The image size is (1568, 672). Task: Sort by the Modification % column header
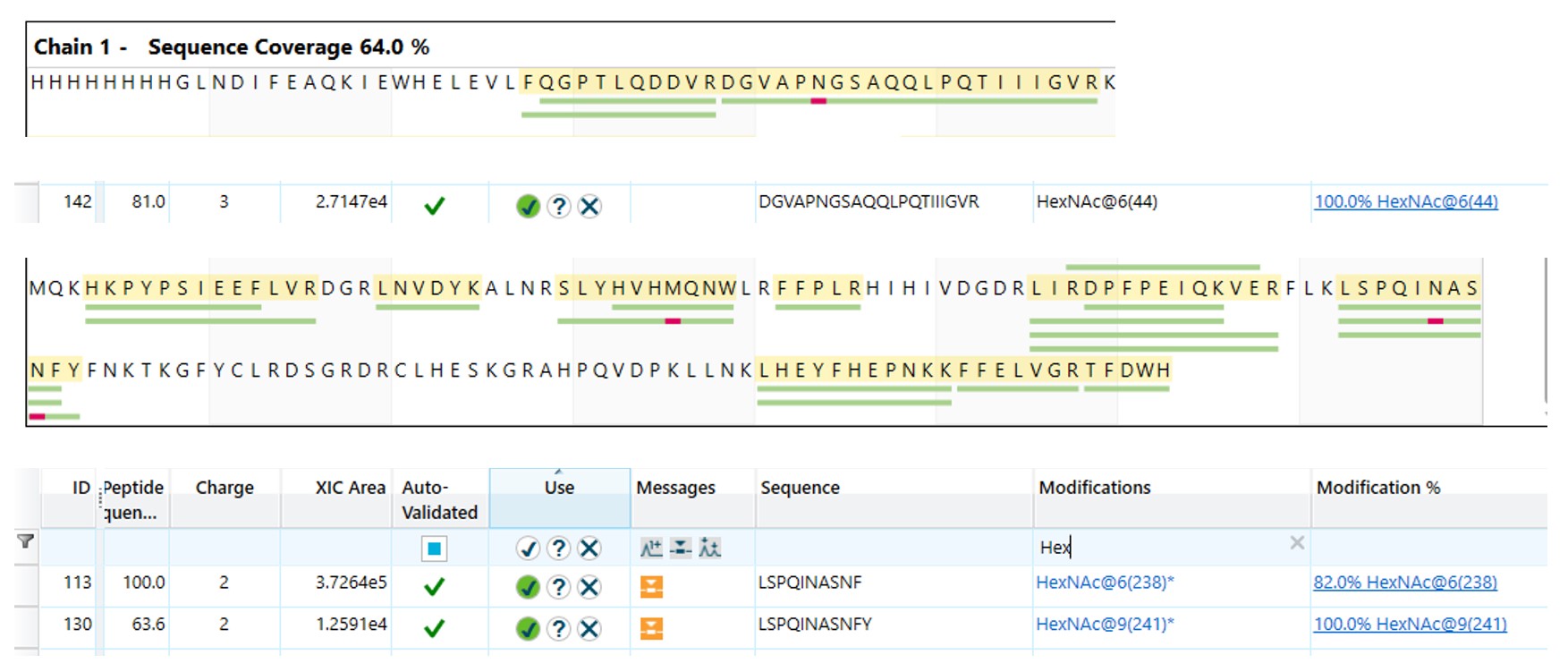click(1378, 488)
